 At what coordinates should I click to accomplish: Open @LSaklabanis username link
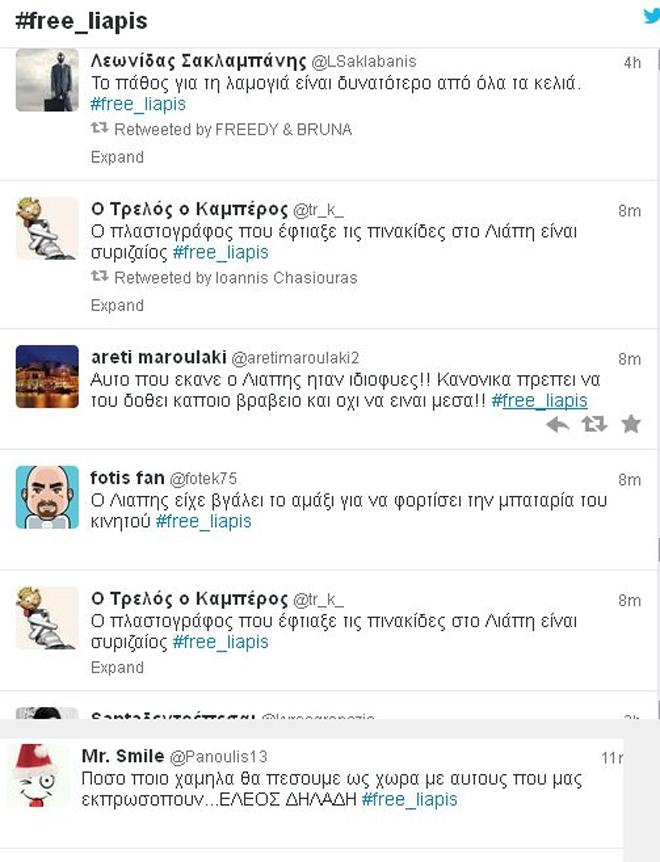(364, 62)
